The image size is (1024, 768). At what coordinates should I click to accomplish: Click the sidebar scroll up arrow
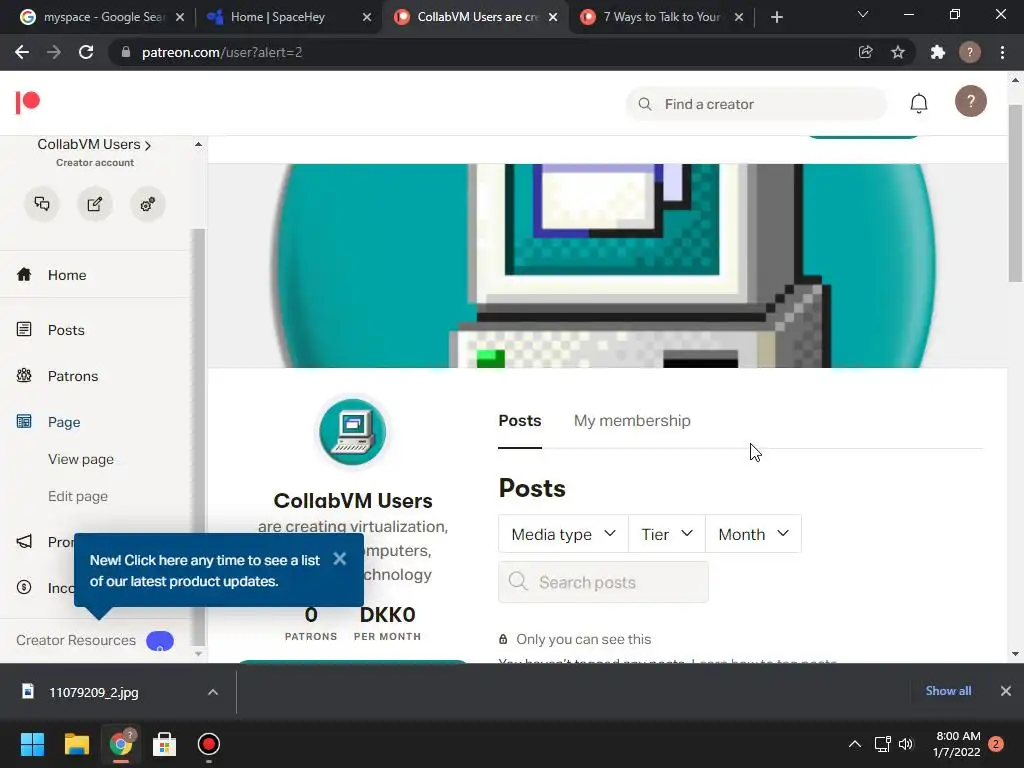(x=199, y=144)
